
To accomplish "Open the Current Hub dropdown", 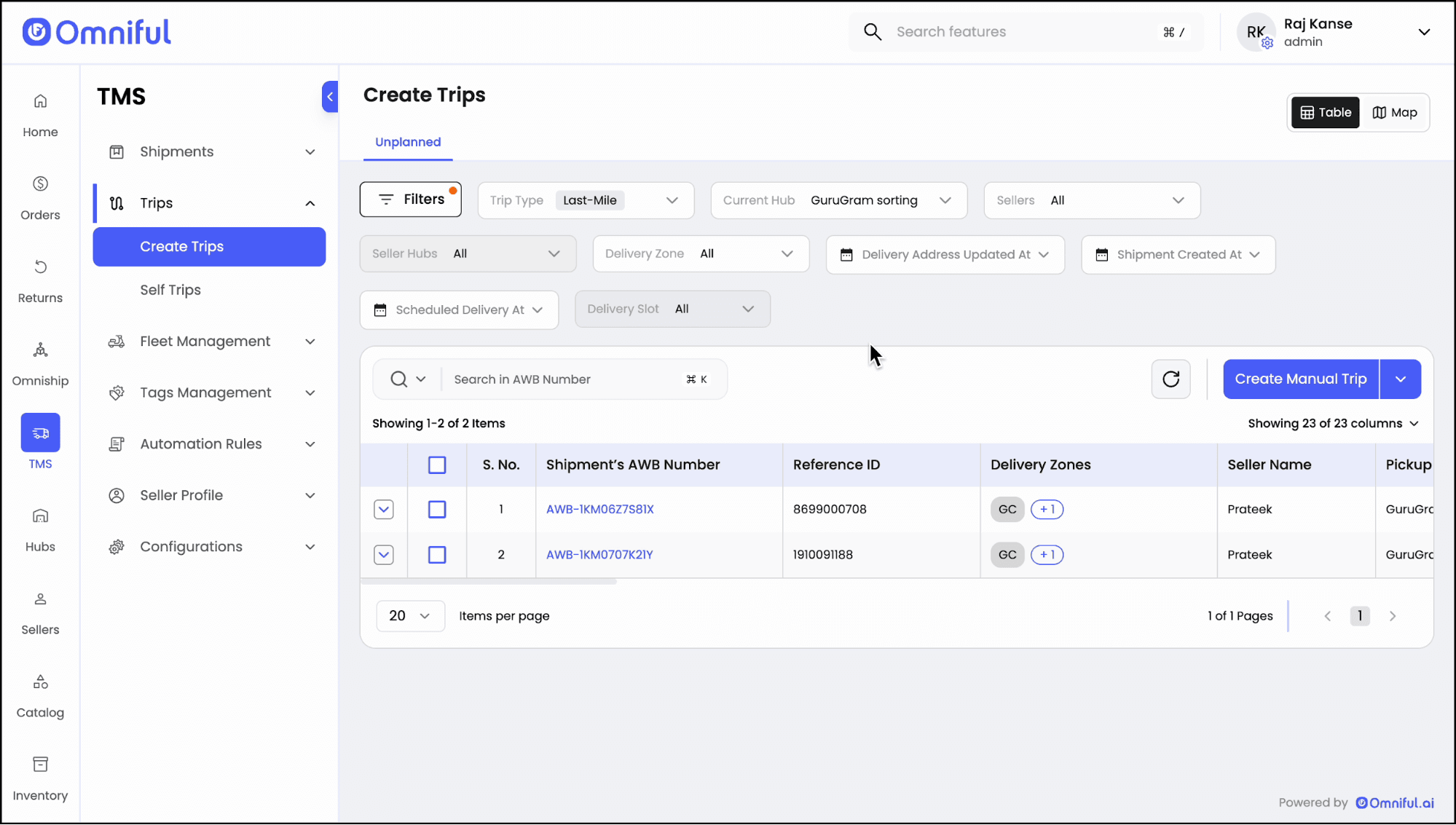I will (838, 200).
